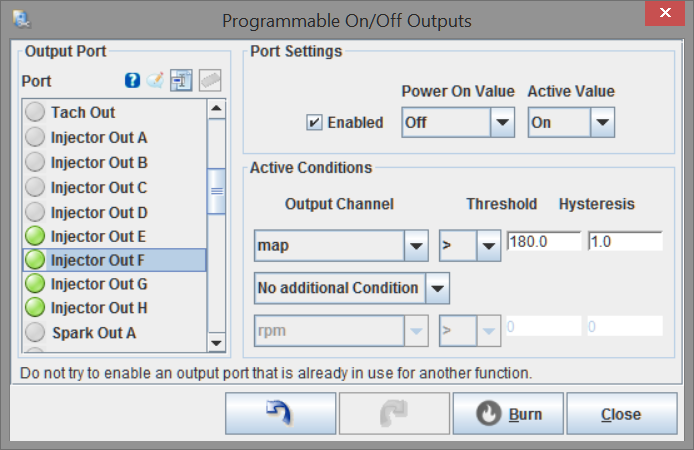Click the port list scrollbar thumb
The height and width of the screenshot is (450, 694).
(x=216, y=191)
